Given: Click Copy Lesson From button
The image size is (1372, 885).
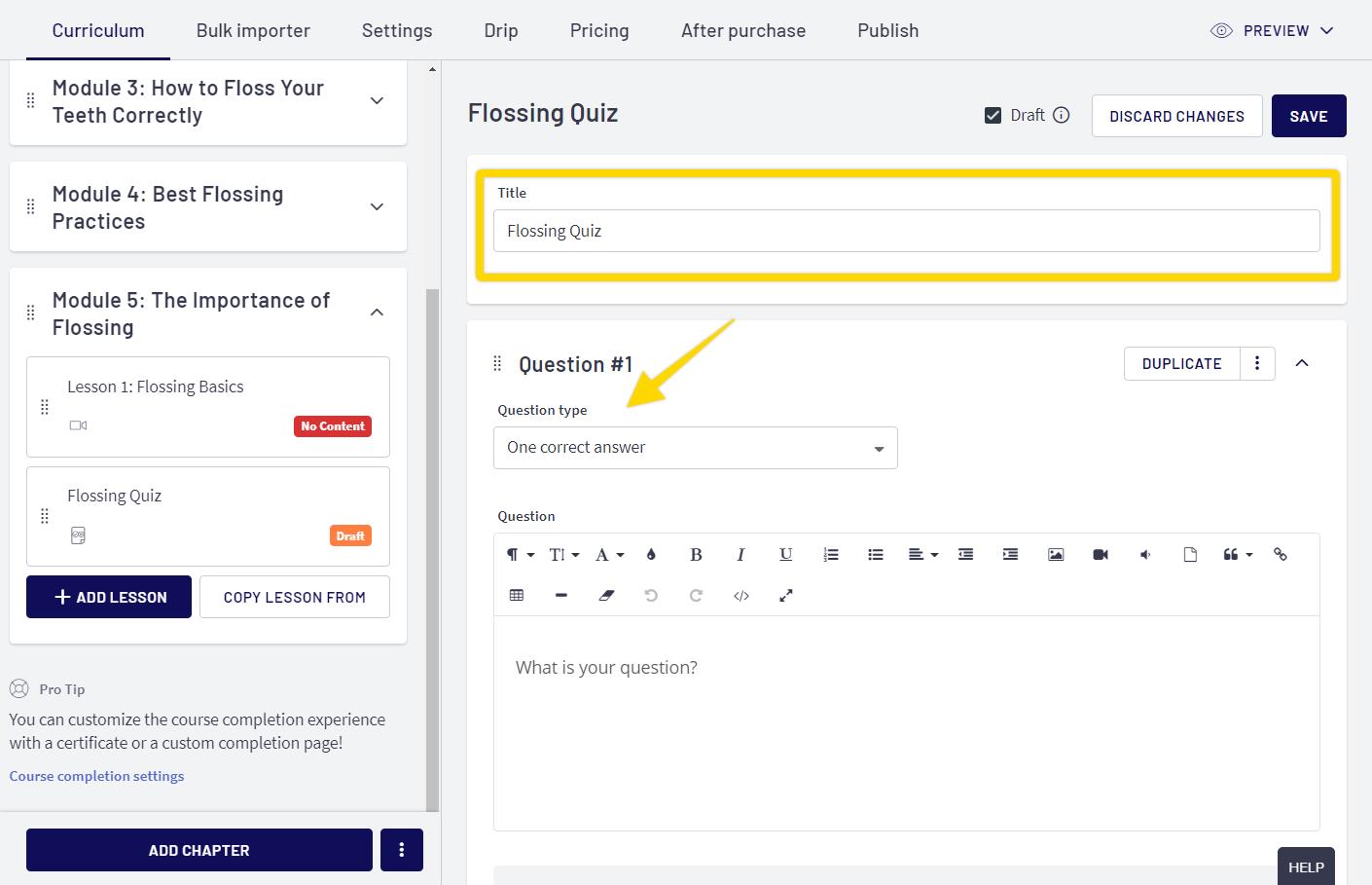Looking at the screenshot, I should 295,597.
